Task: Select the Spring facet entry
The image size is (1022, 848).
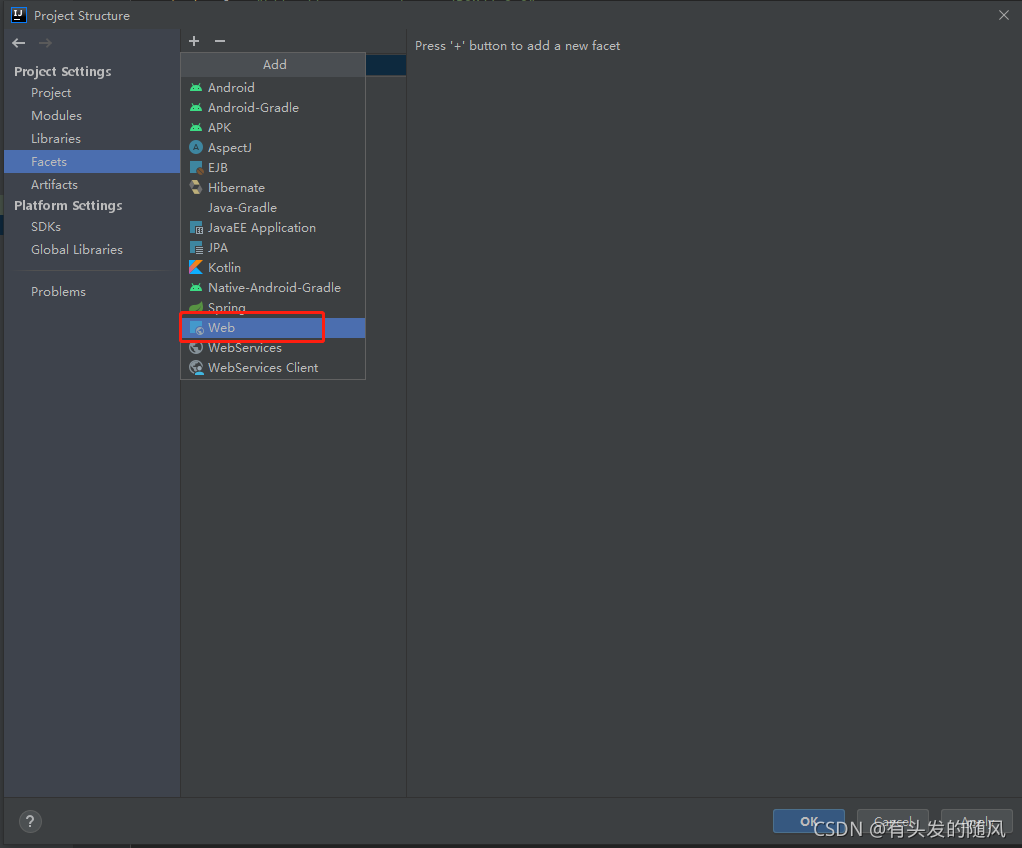Action: [273, 308]
